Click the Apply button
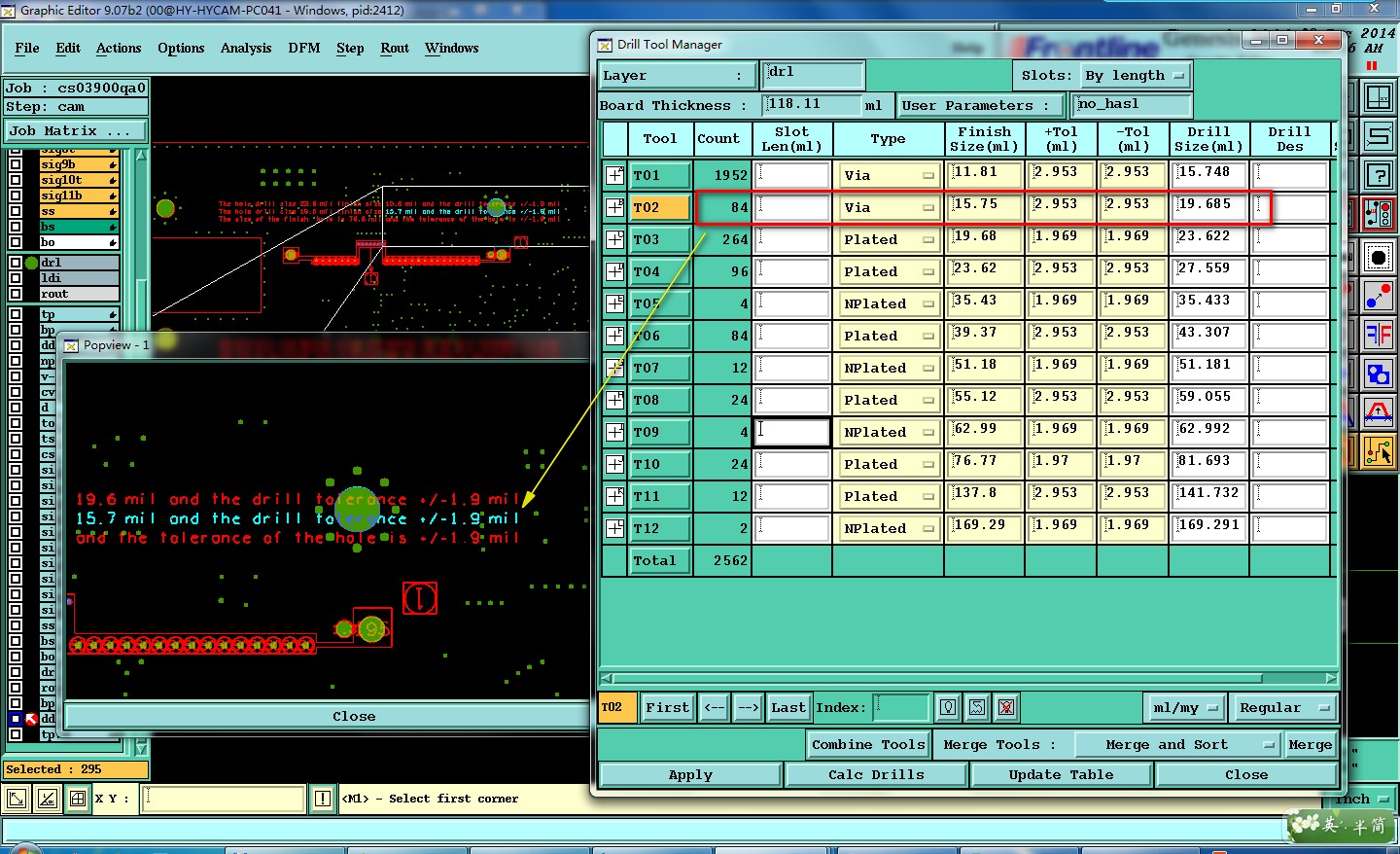This screenshot has width=1400, height=854. (690, 775)
